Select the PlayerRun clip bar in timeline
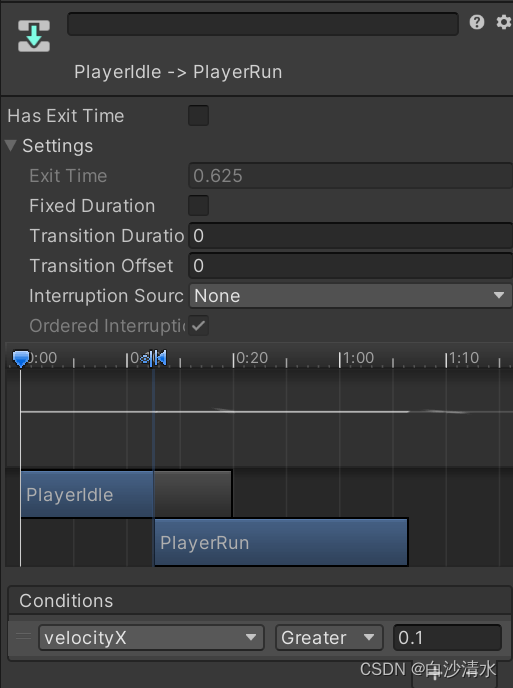513x688 pixels. (281, 542)
